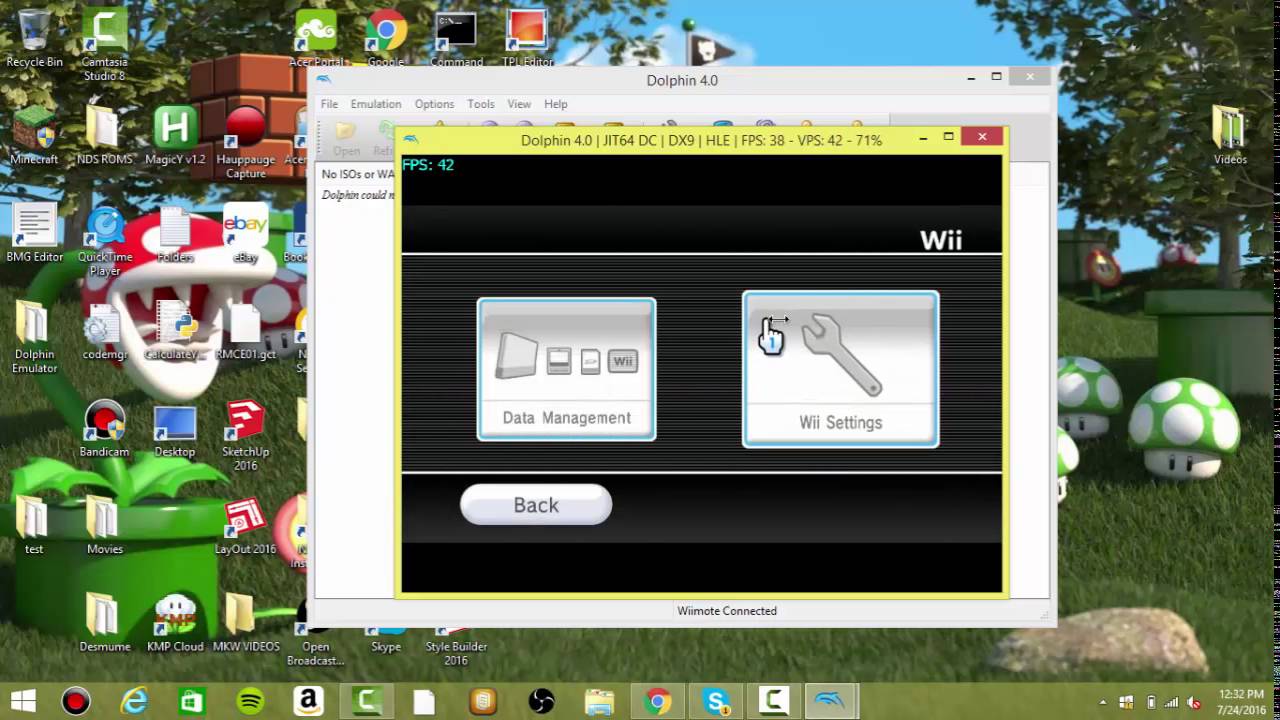Click the cyan FPS: 42 counter
Screen dimensions: 1280x720
(428, 165)
